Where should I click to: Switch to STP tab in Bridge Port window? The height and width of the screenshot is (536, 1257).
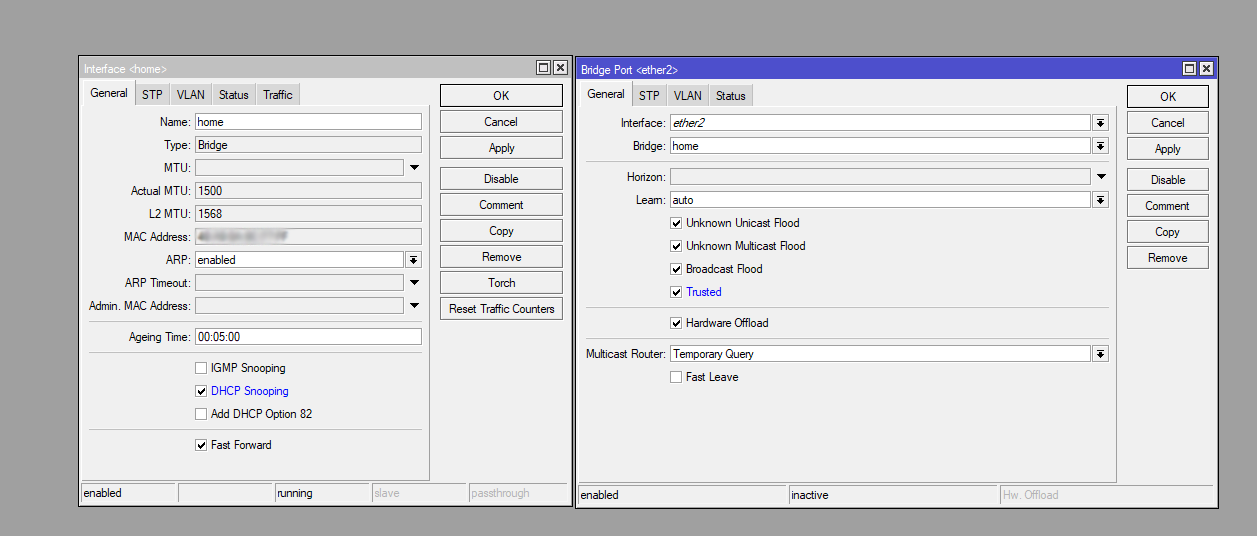649,96
